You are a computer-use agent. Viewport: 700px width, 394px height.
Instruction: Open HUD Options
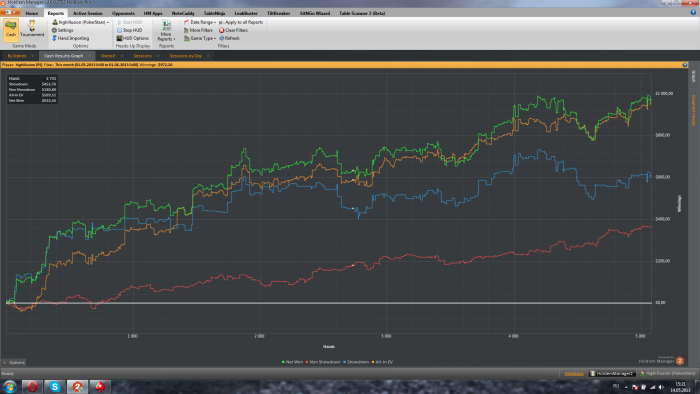[133, 38]
